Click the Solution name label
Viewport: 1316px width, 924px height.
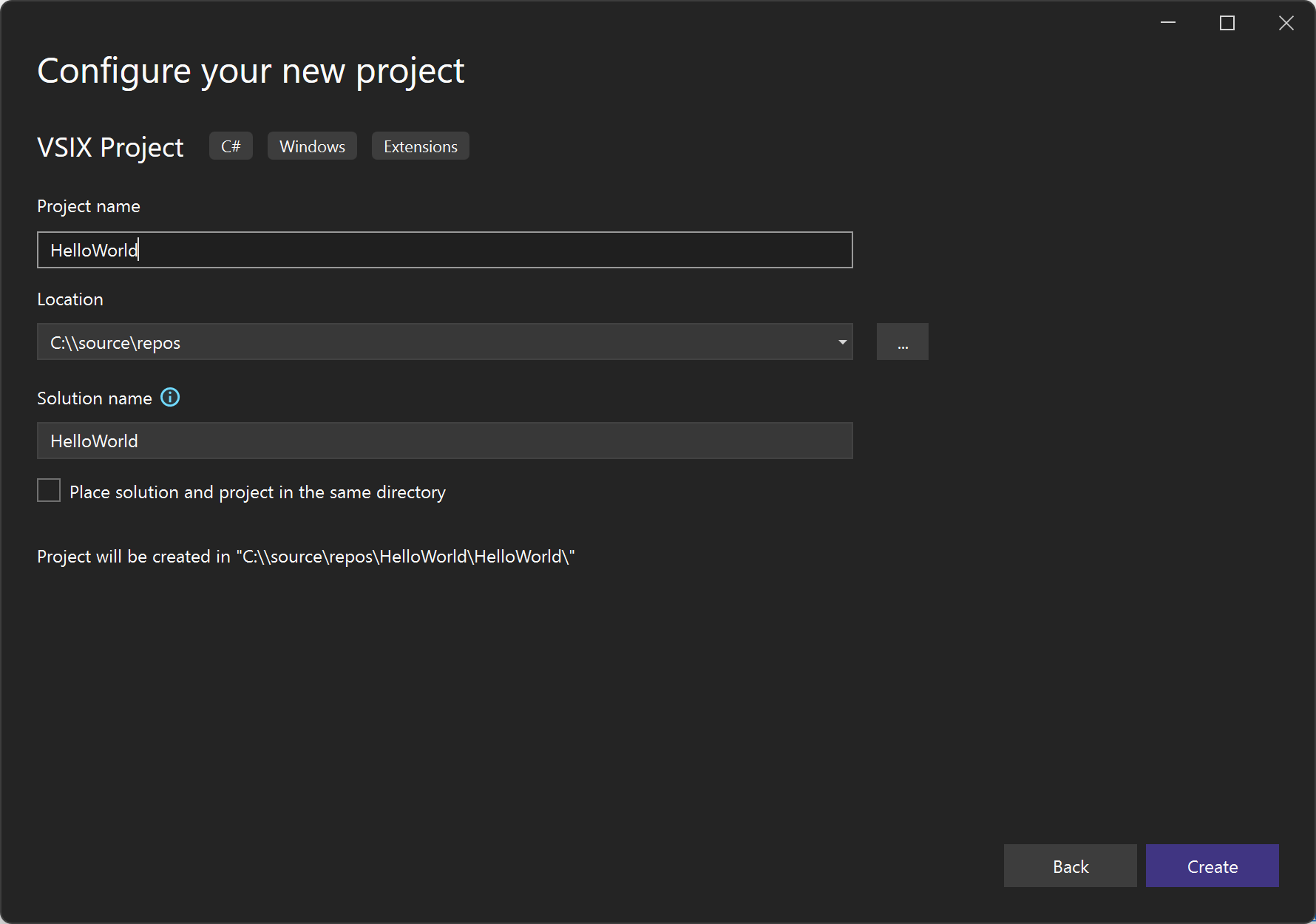tap(95, 398)
